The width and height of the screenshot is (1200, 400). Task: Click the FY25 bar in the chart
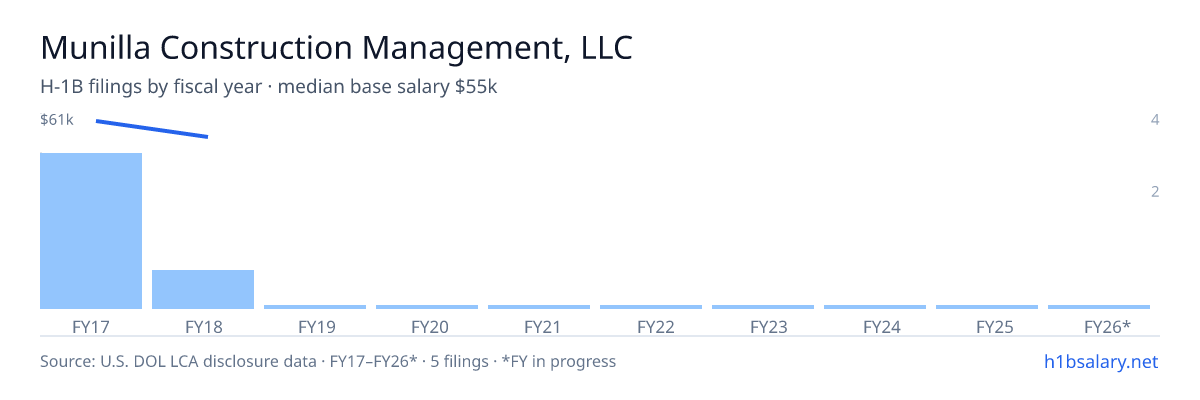click(x=987, y=307)
